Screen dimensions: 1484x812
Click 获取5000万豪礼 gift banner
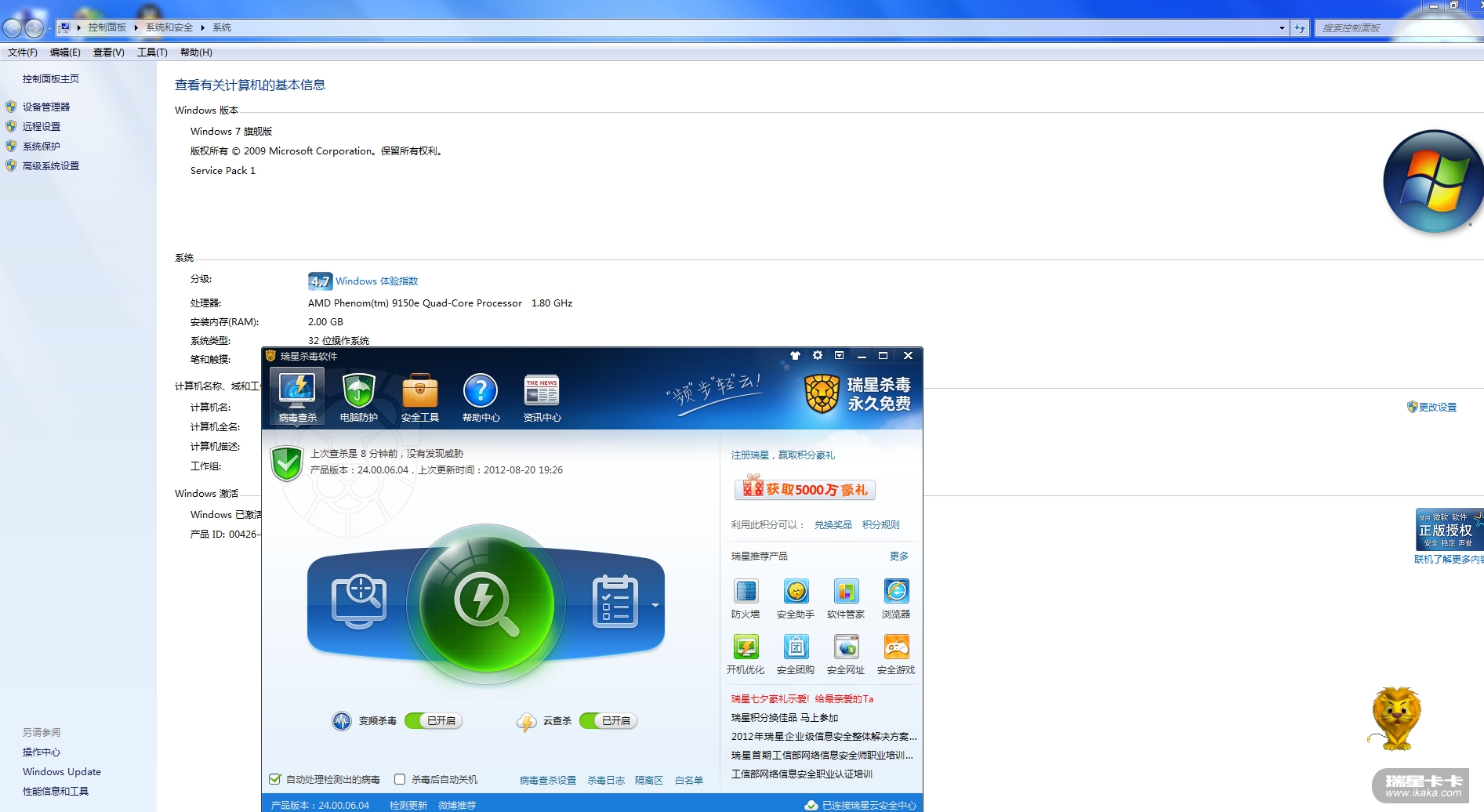pyautogui.click(x=805, y=489)
